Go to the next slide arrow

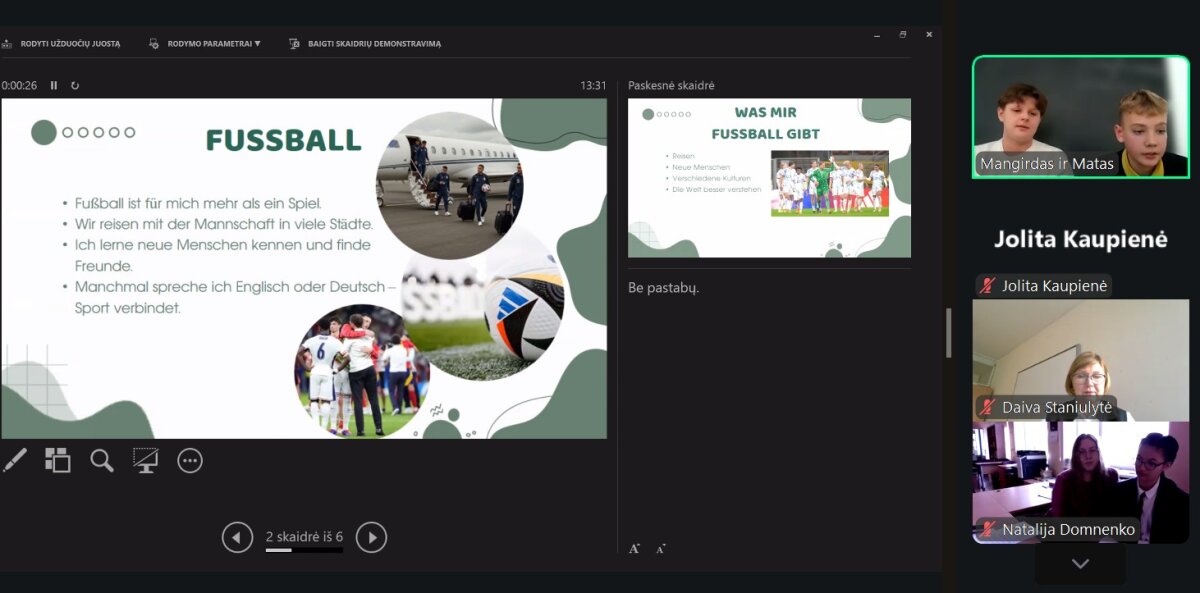pyautogui.click(x=371, y=538)
